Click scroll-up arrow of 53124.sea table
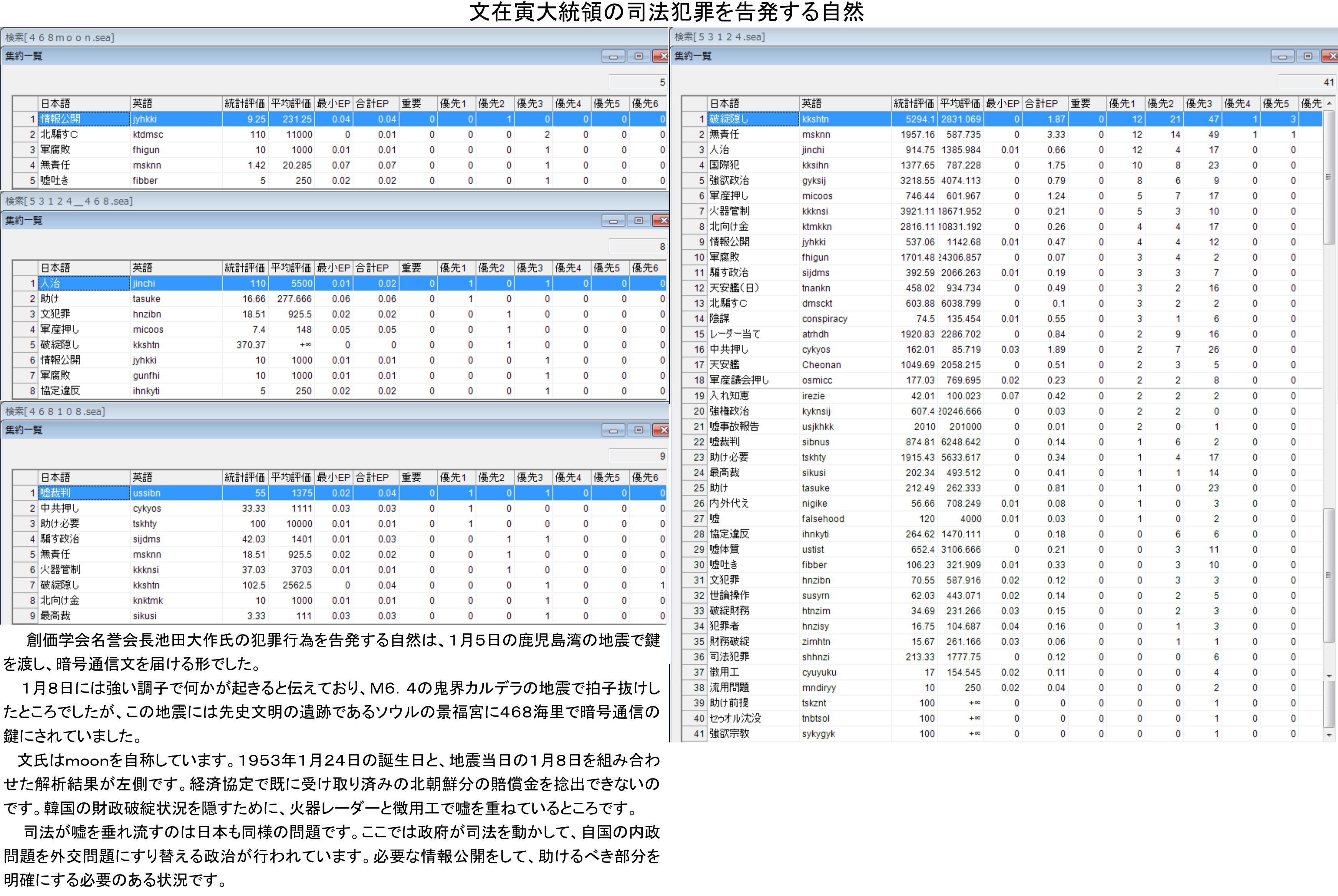Screen dimensions: 1338x896 coord(1329,103)
